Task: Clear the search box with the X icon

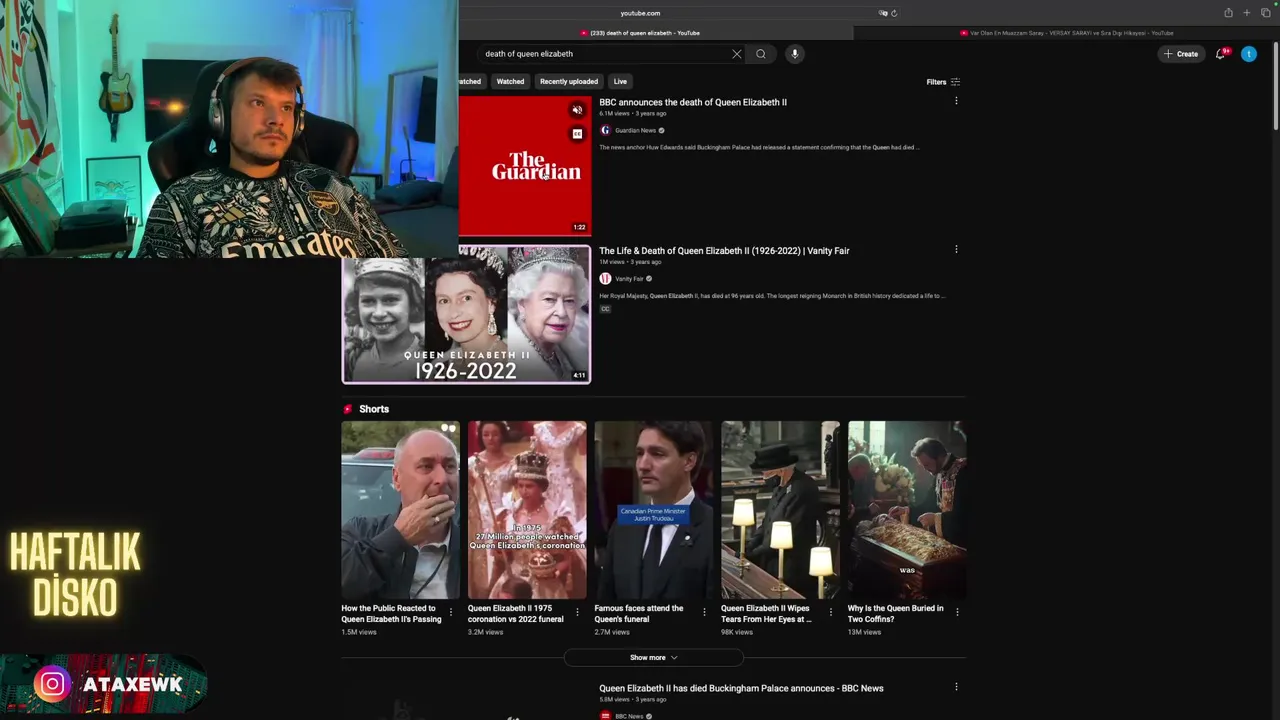Action: (x=737, y=54)
